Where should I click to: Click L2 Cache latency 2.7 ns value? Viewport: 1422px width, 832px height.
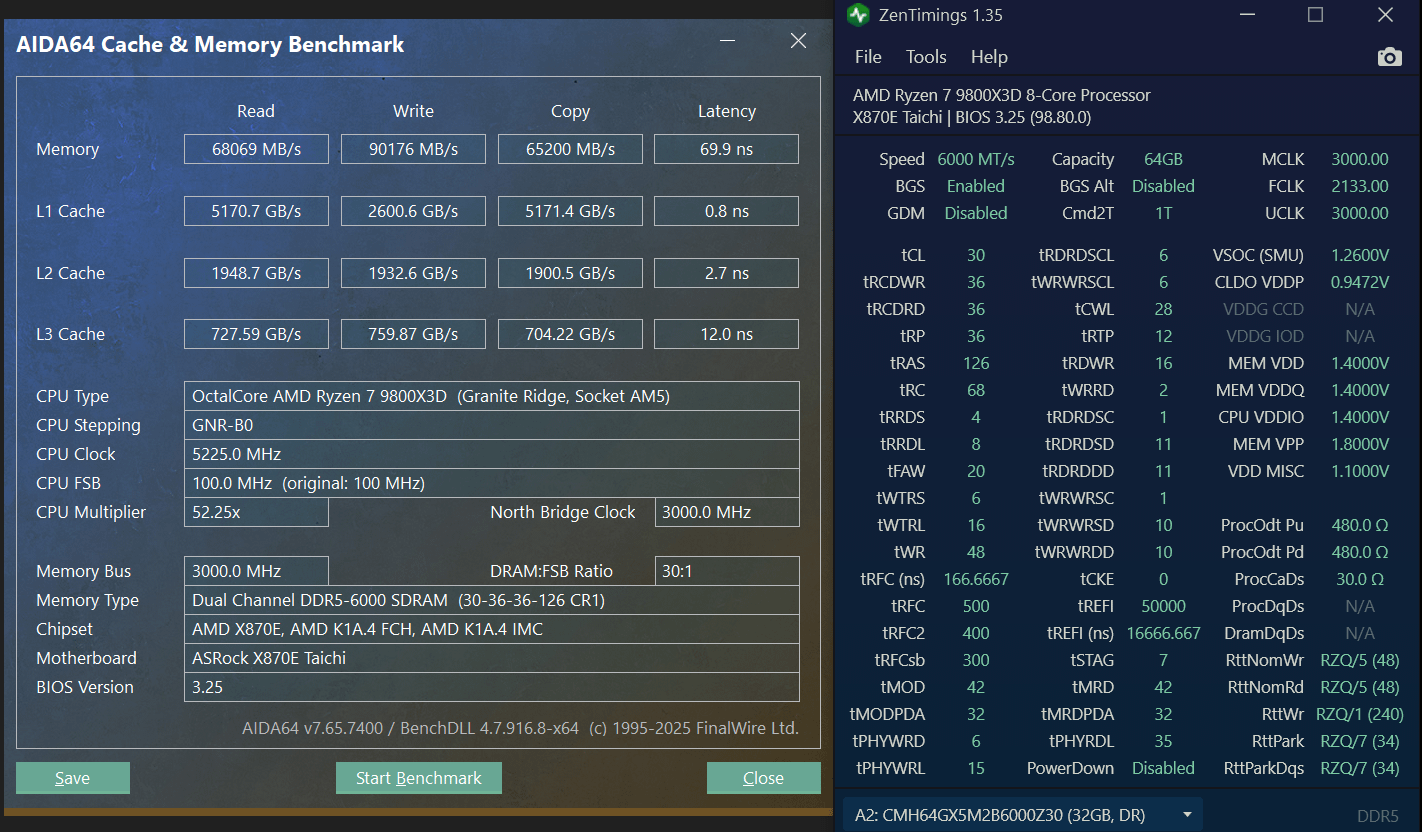coord(727,273)
